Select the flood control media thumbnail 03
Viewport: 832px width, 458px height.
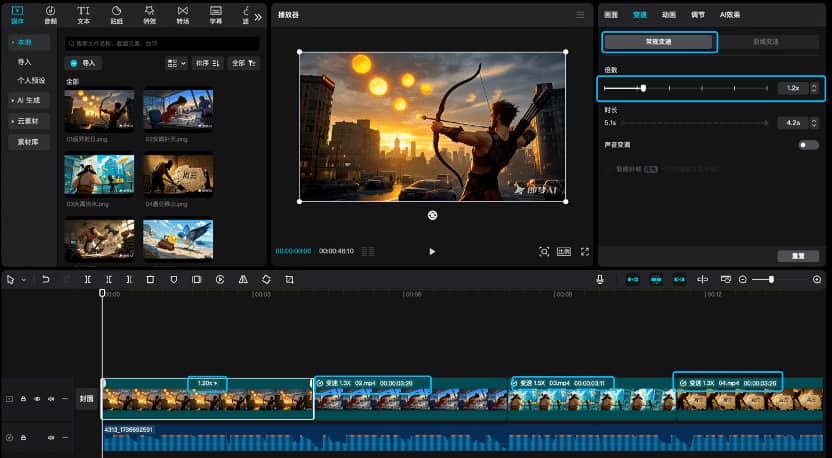click(x=99, y=175)
